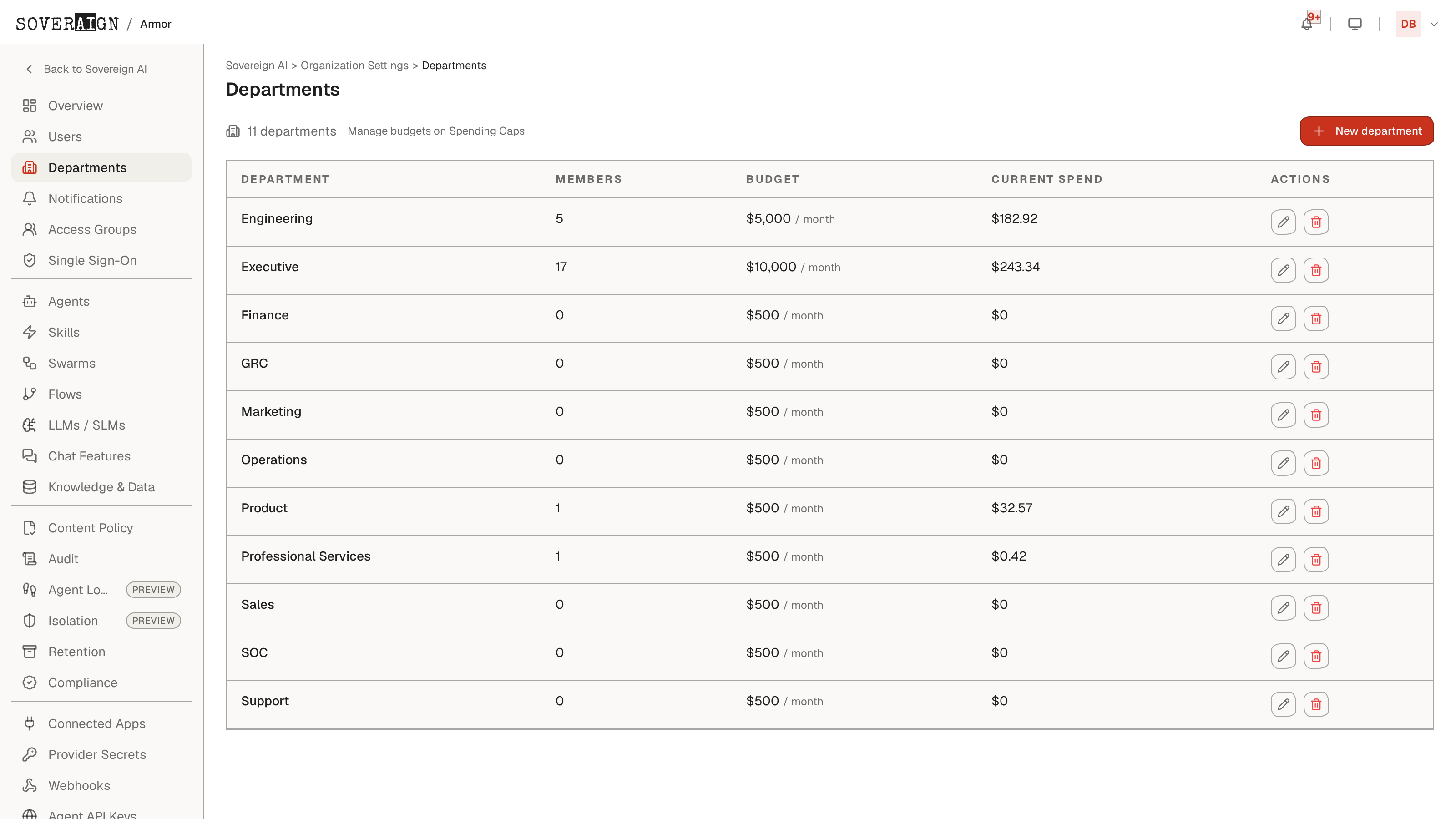
Task: Open Chat Features in the sidebar
Action: (x=102, y=456)
